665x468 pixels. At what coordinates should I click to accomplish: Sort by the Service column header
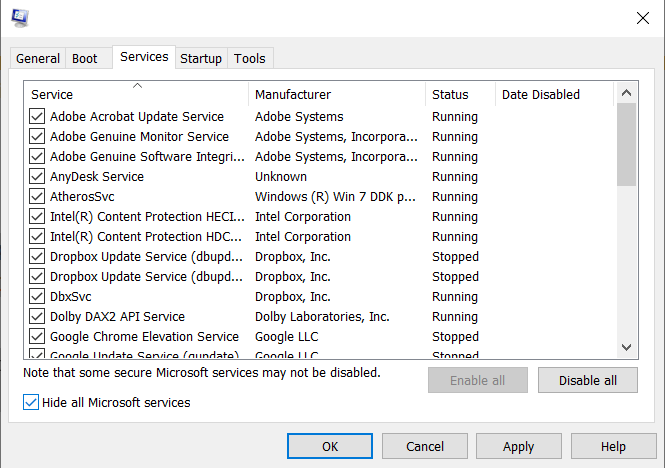coord(137,94)
